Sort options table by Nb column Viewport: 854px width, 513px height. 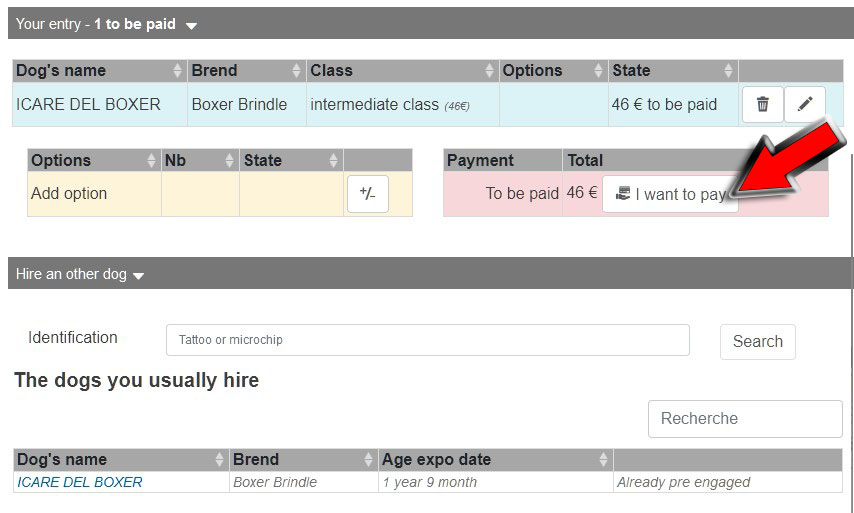click(x=200, y=160)
